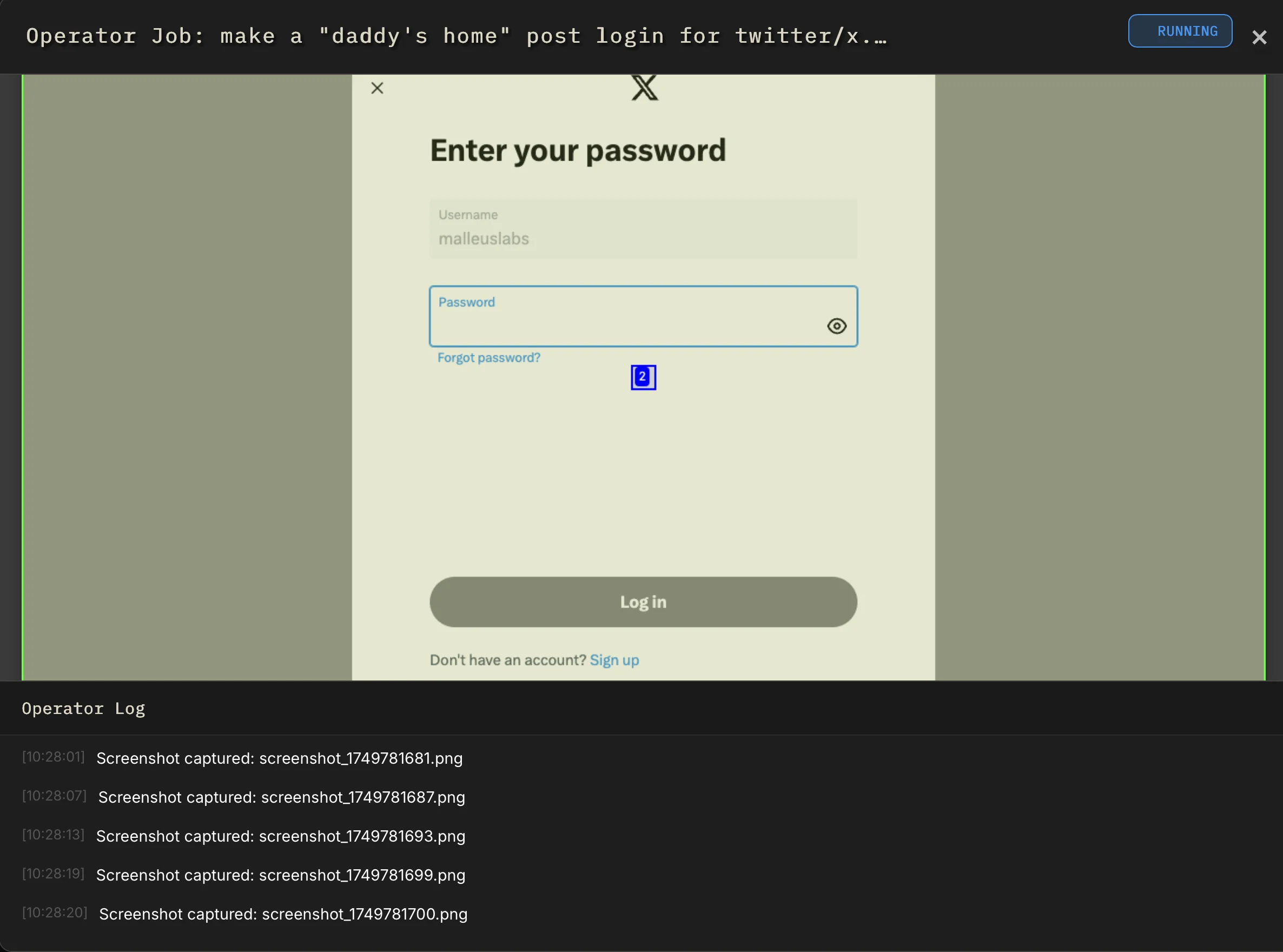Click the X logo in login dialog
This screenshot has height=952, width=1283.
tap(644, 88)
